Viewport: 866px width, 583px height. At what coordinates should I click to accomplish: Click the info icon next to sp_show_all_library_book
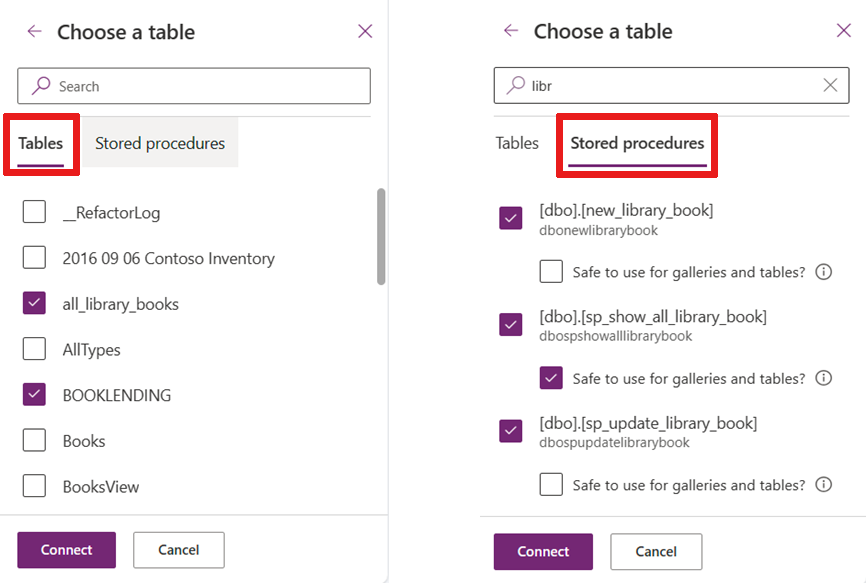tap(823, 378)
